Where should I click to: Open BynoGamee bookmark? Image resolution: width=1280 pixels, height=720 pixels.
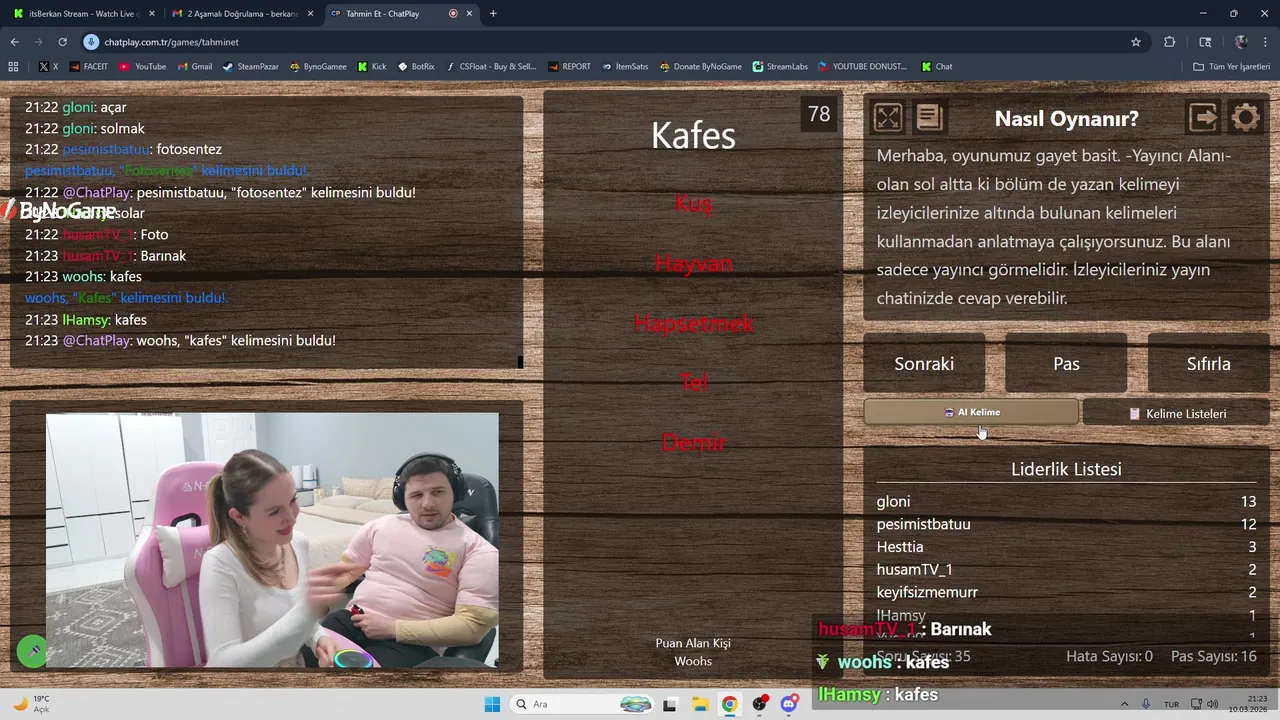318,67
